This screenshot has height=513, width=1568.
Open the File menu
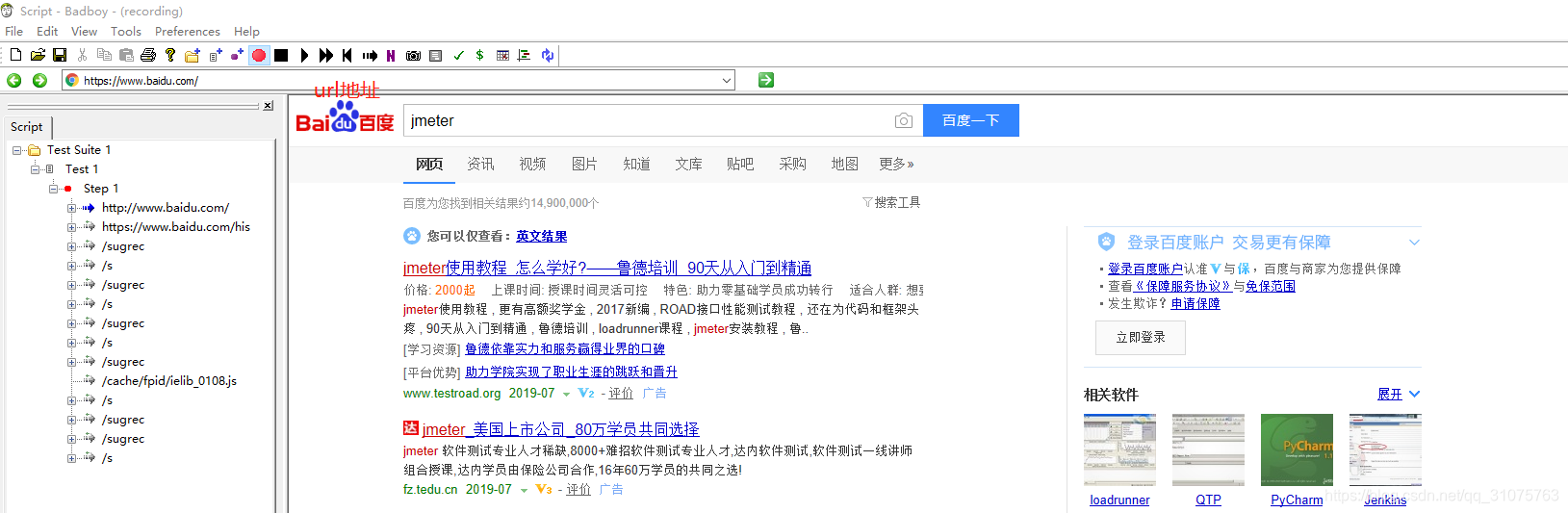(13, 31)
